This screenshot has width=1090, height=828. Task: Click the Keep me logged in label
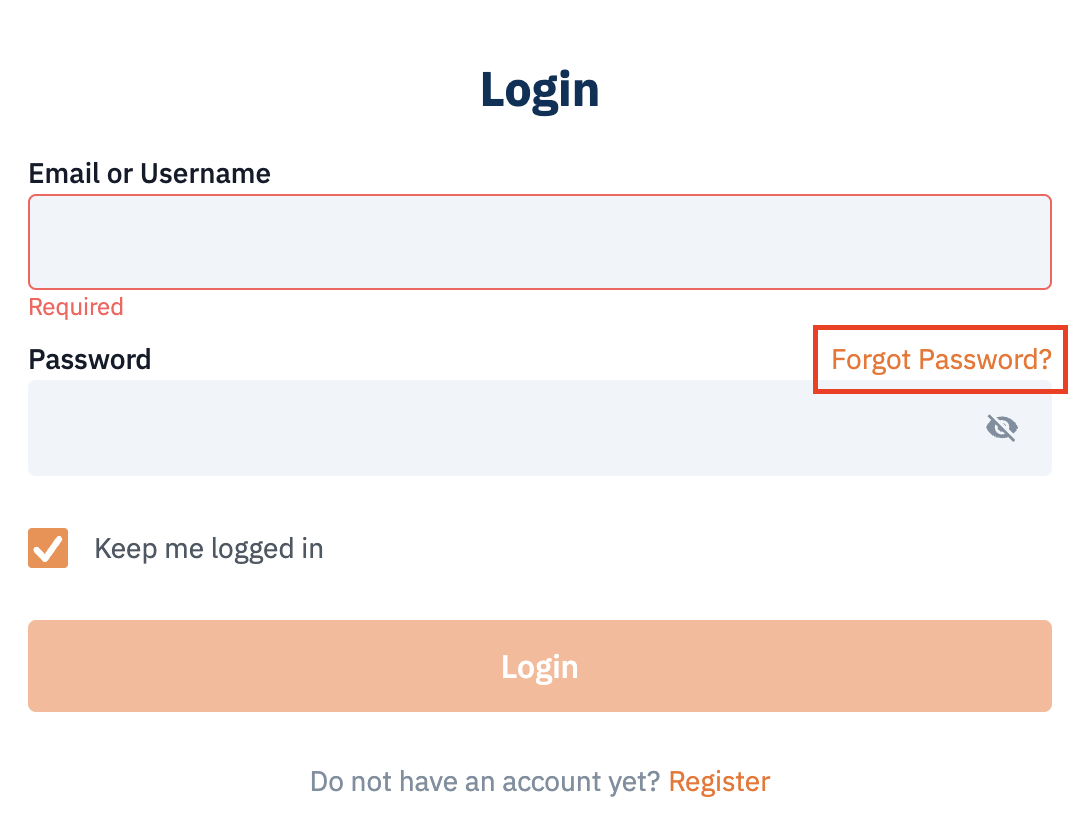[x=209, y=549]
